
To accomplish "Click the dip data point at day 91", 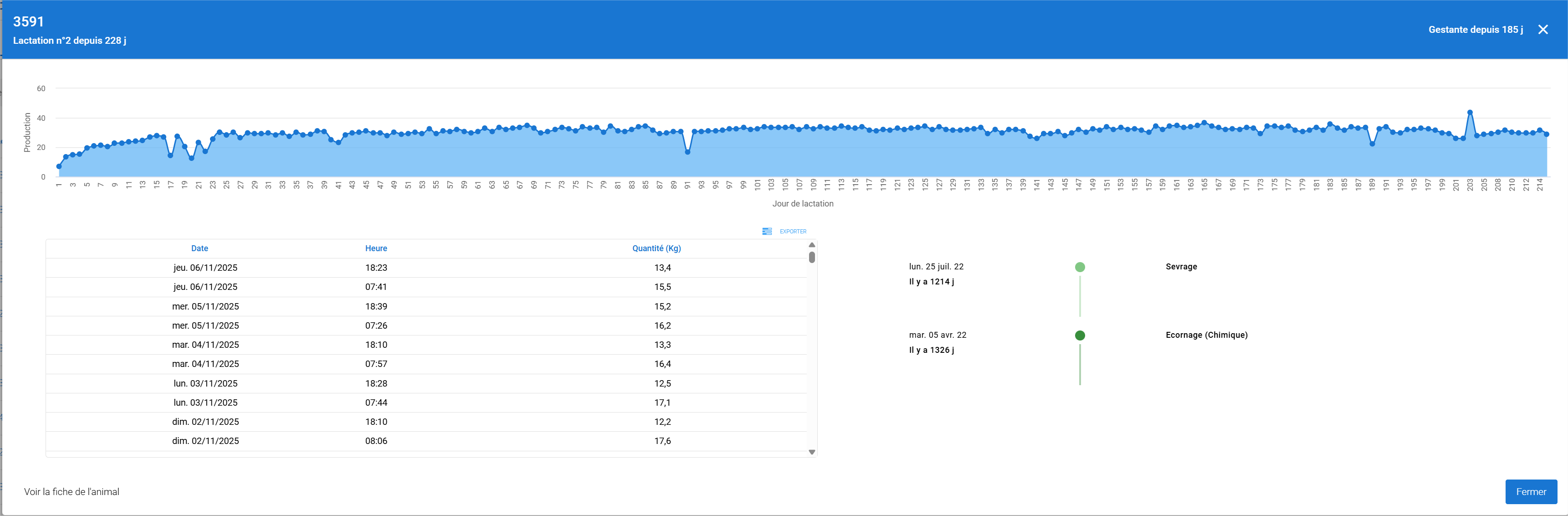I will (687, 152).
